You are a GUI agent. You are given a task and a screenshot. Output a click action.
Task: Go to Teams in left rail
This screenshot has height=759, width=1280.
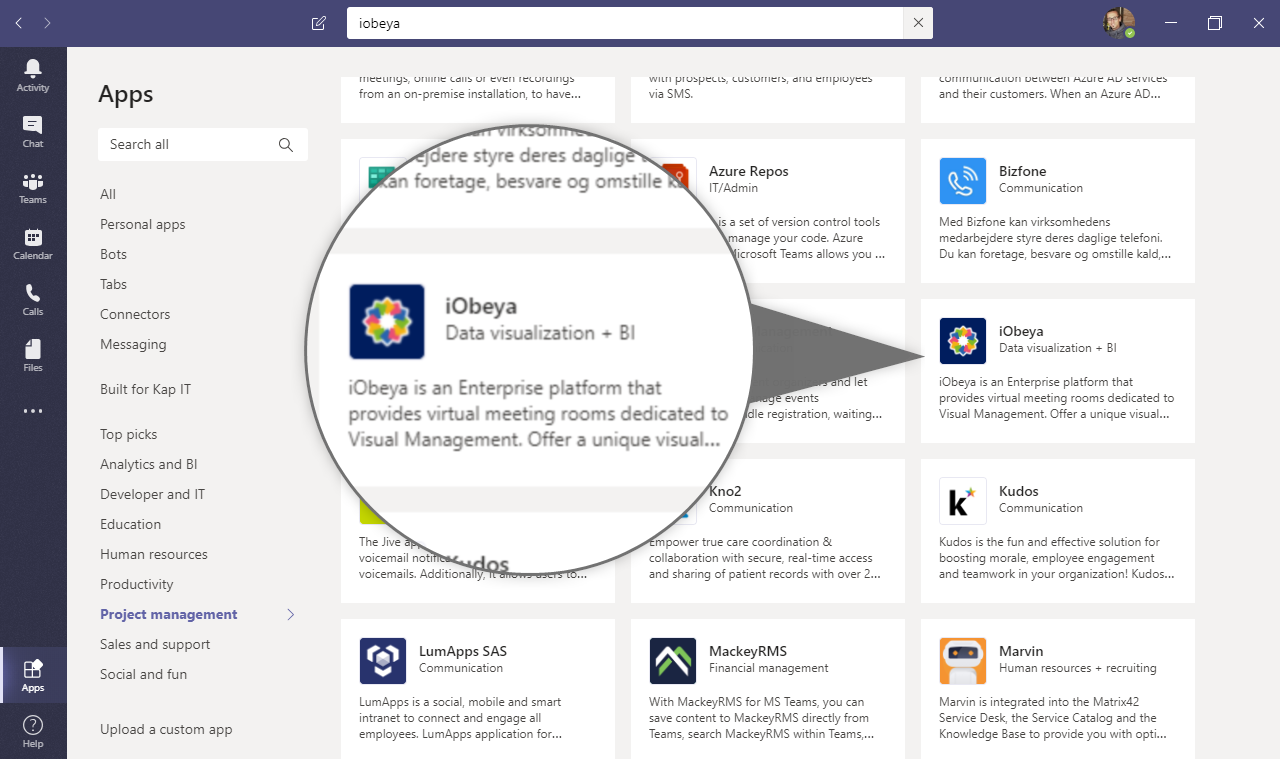[x=33, y=187]
